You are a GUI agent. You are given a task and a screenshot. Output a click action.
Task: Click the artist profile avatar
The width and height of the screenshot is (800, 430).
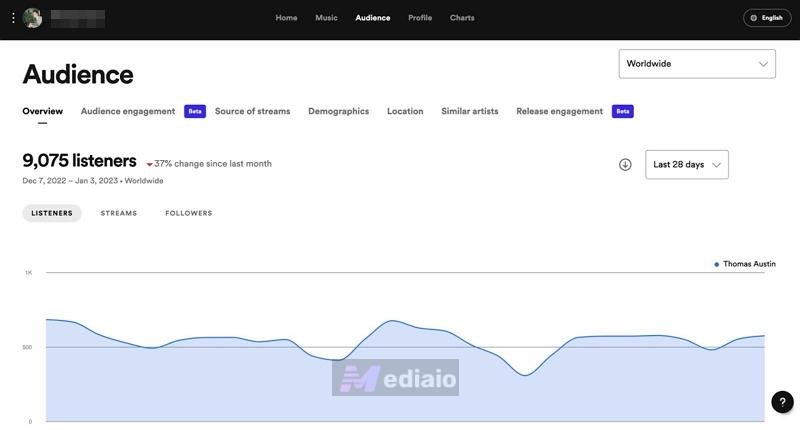pos(32,18)
